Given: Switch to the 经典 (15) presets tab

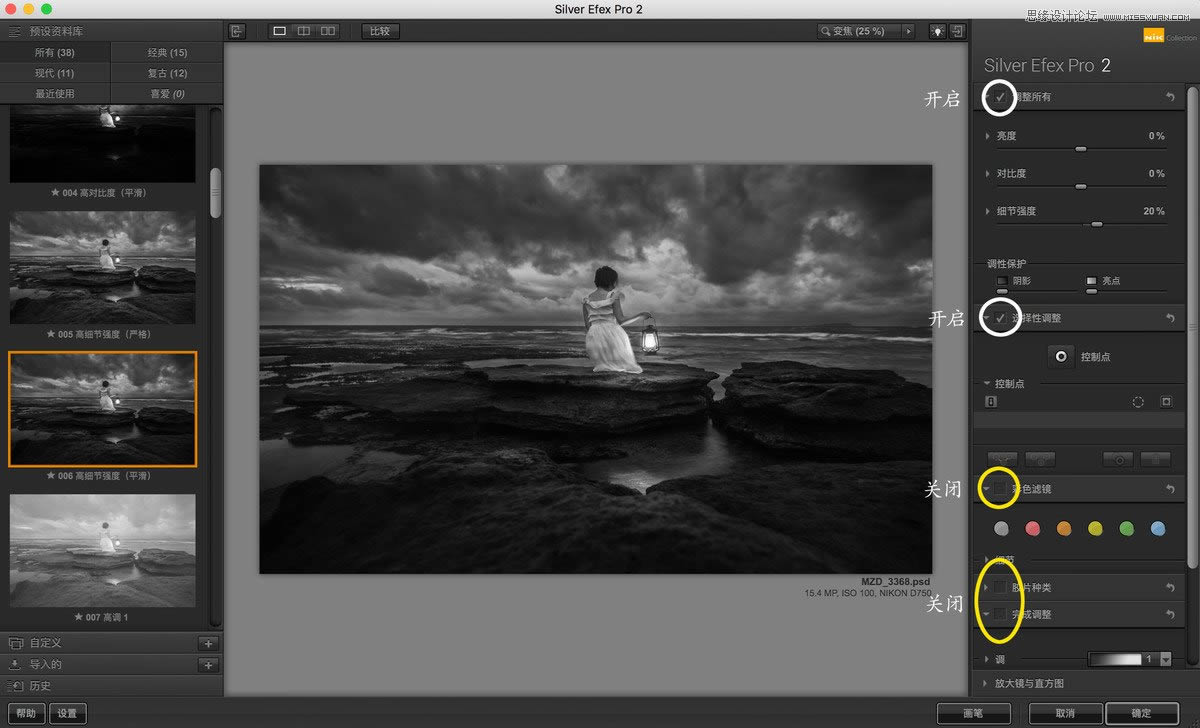Looking at the screenshot, I should [x=166, y=52].
